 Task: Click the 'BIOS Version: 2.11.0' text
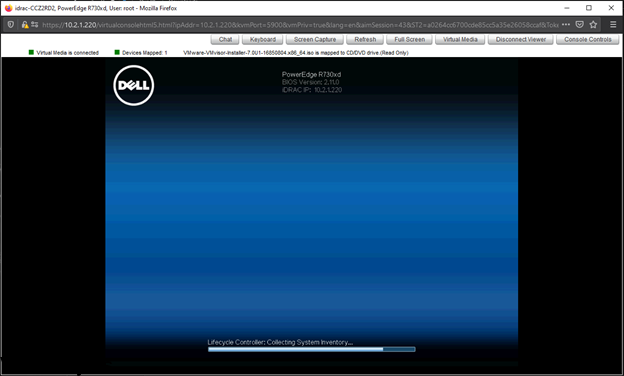point(310,82)
